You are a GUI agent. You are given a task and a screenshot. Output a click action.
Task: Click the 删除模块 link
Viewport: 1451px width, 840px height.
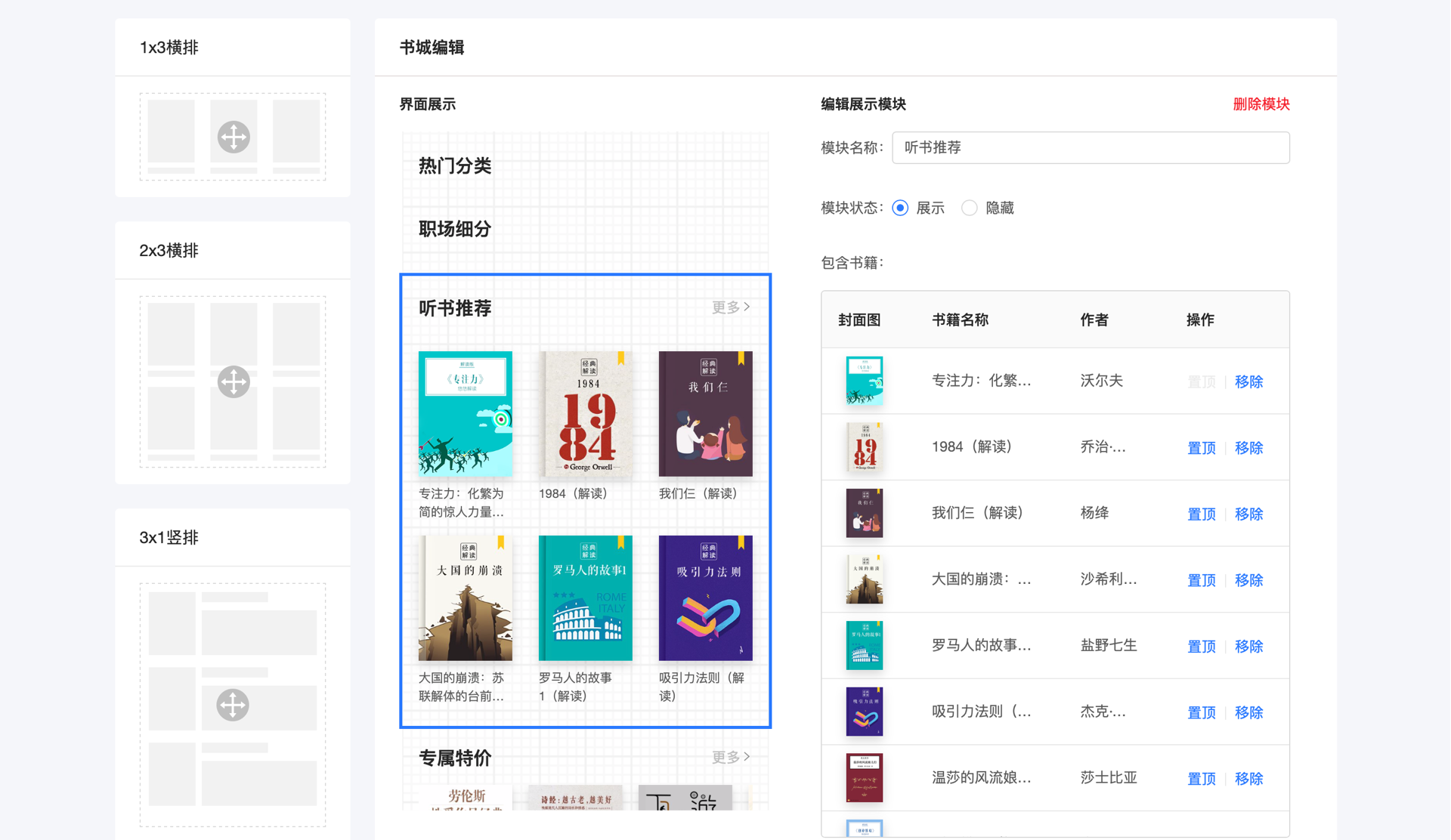click(x=1261, y=104)
